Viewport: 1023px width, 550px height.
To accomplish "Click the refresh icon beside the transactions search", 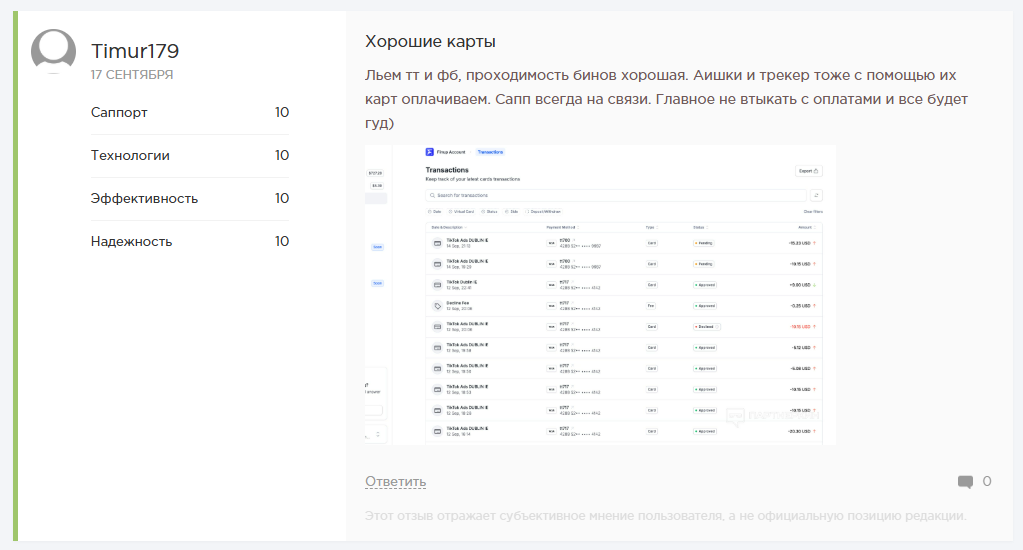I will pyautogui.click(x=816, y=196).
